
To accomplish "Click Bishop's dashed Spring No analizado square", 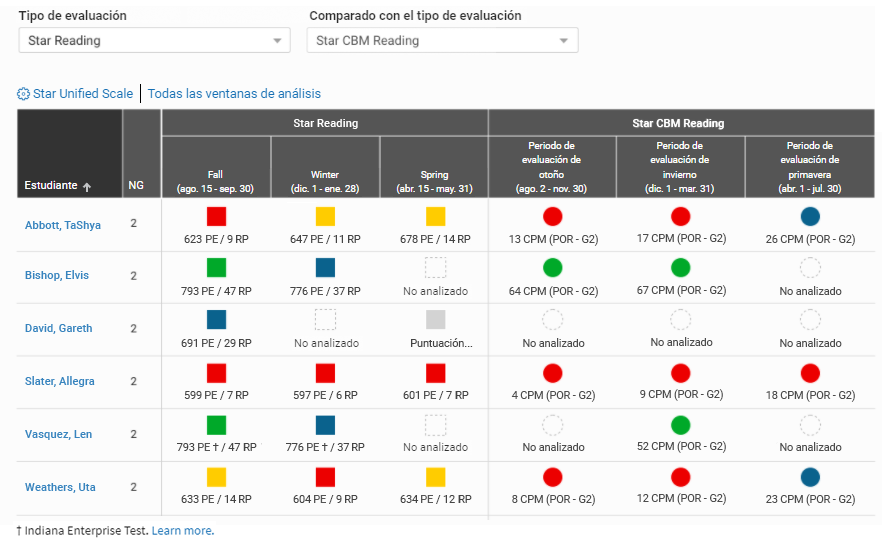I will (x=435, y=268).
